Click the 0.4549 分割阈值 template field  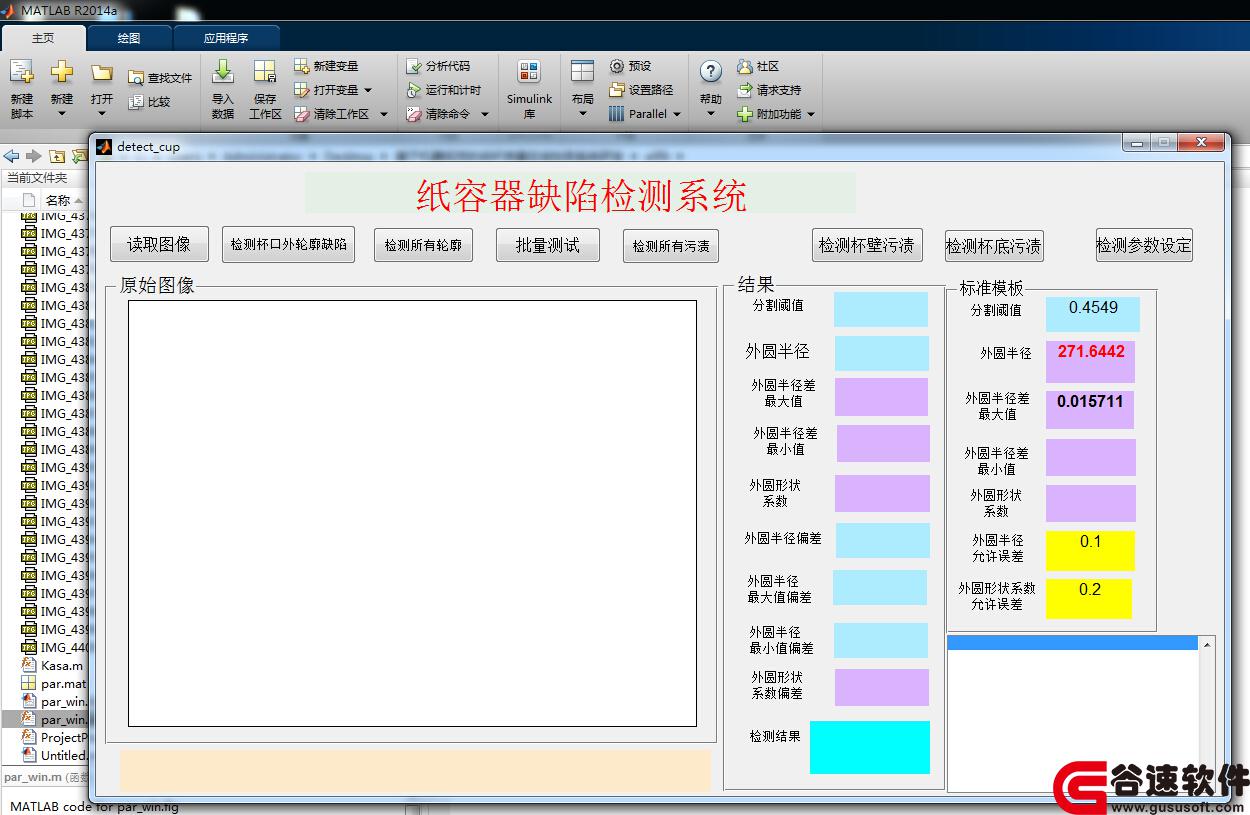coord(1093,313)
